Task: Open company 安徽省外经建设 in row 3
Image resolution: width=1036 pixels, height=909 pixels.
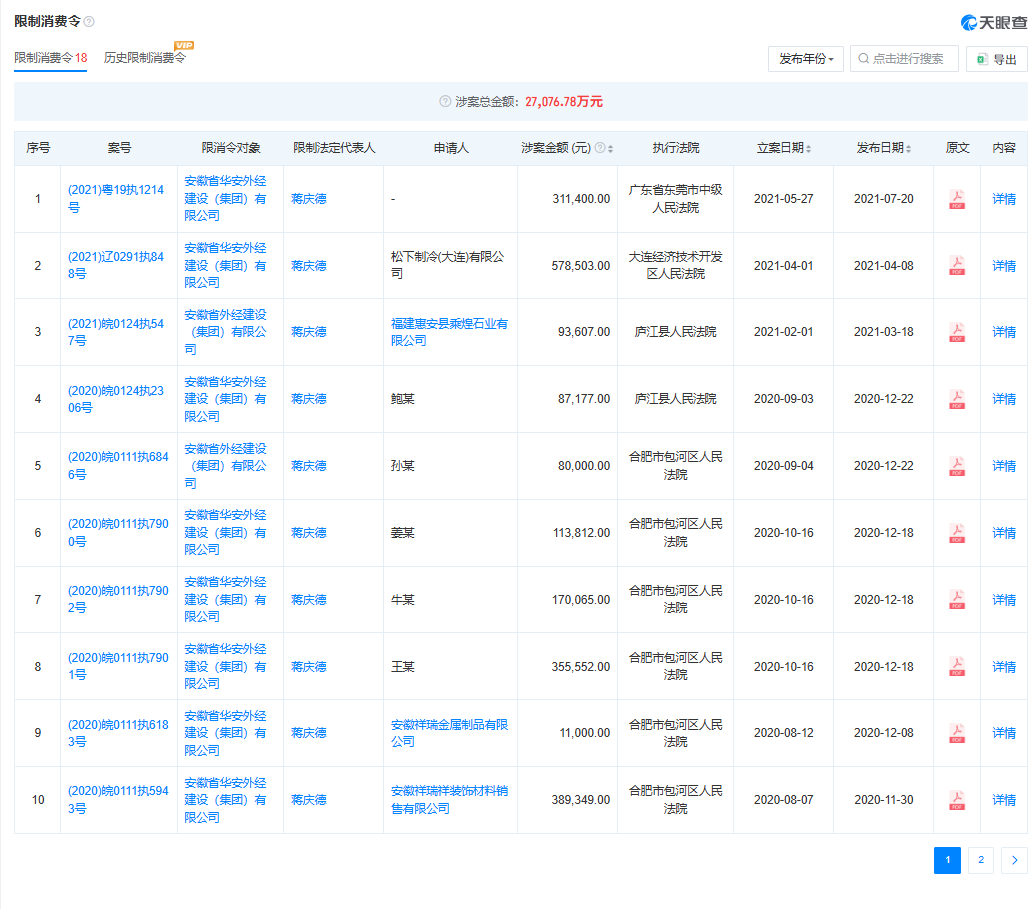Action: [225, 332]
